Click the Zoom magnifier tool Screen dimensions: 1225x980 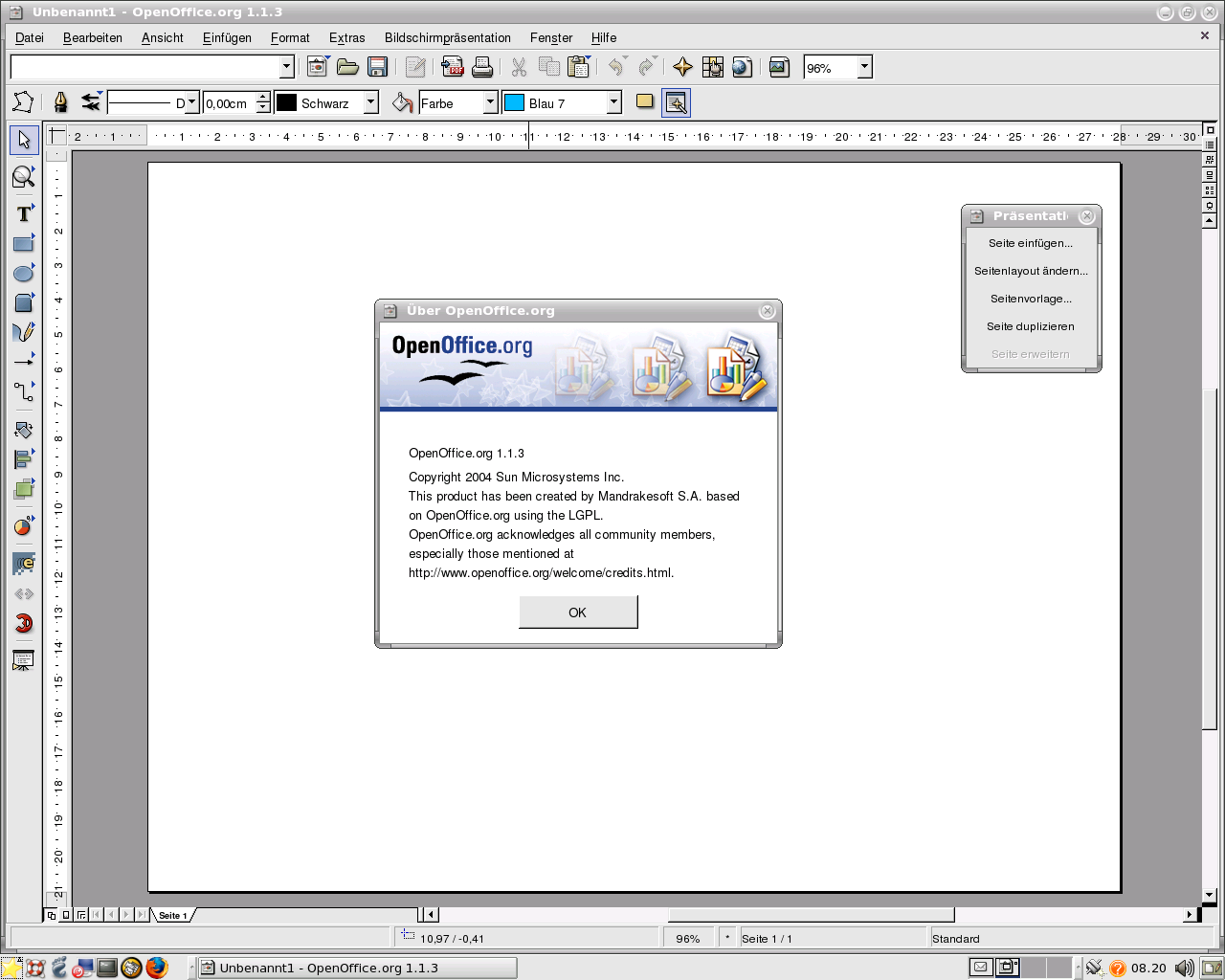pos(24,176)
